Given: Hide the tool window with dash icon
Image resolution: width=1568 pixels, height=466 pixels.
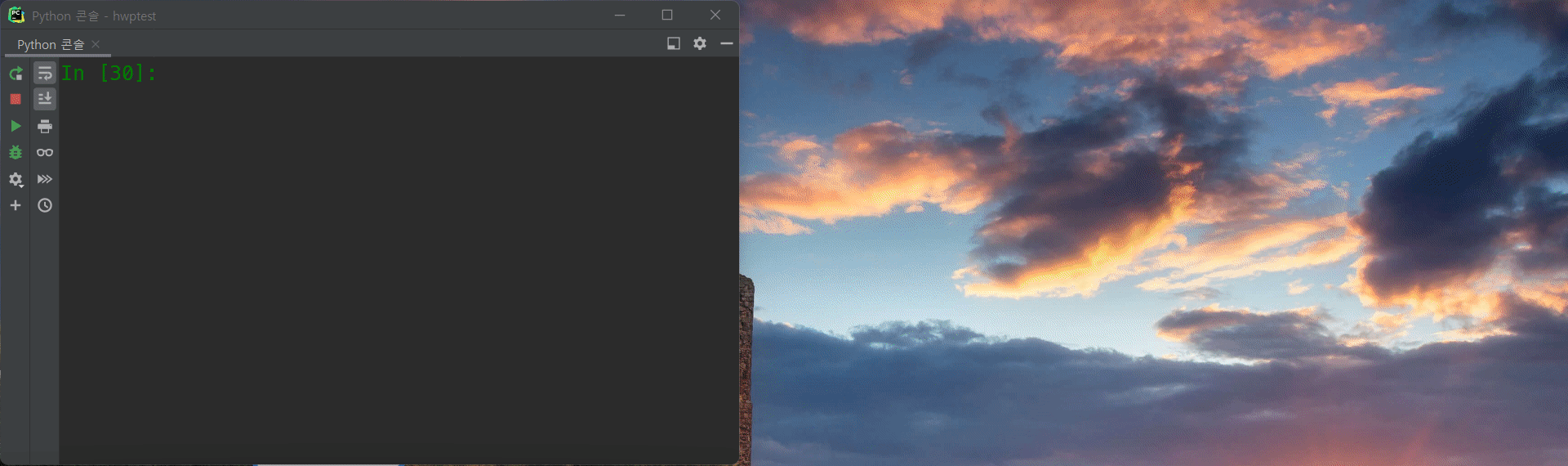Looking at the screenshot, I should click(x=727, y=43).
